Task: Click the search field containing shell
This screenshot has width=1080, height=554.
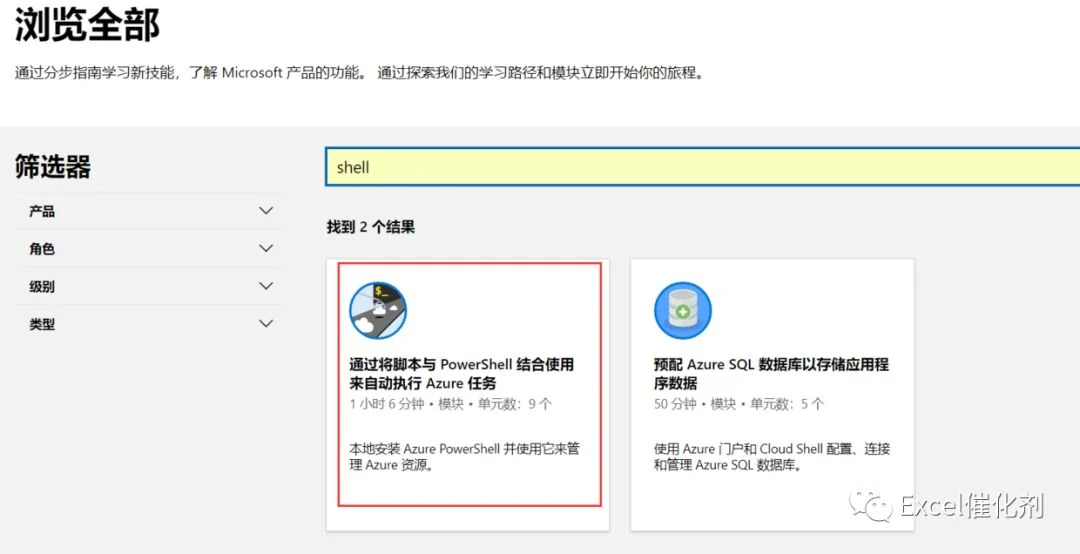Action: pos(703,167)
